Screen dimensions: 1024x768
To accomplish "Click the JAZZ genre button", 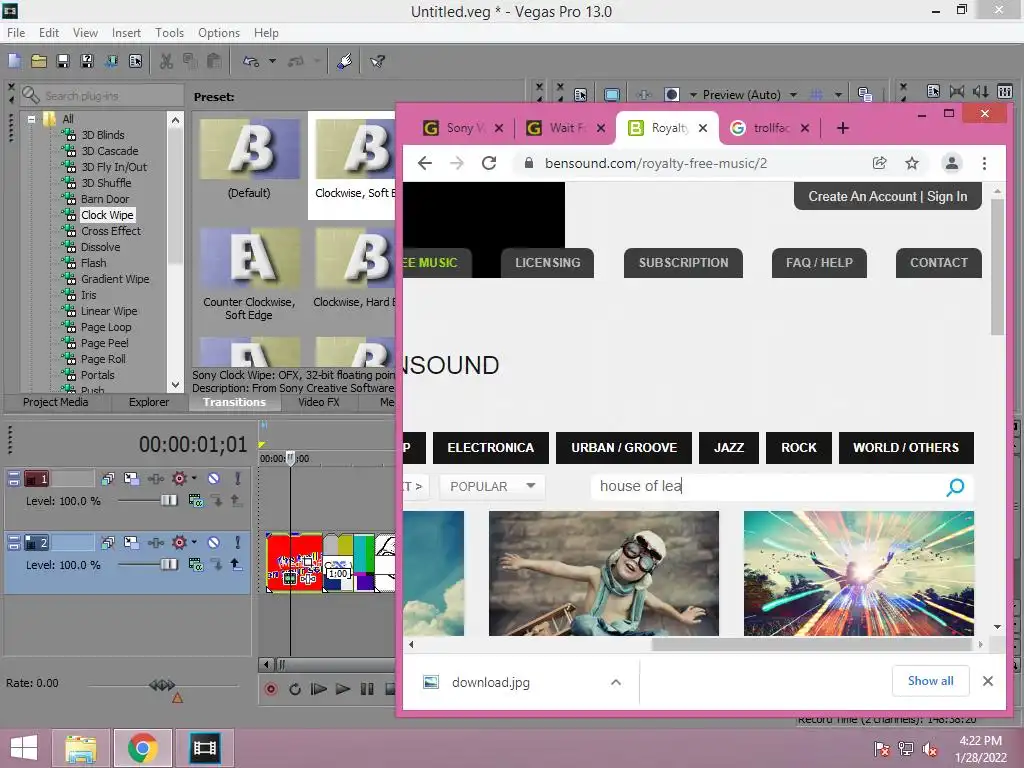I will pos(729,448).
